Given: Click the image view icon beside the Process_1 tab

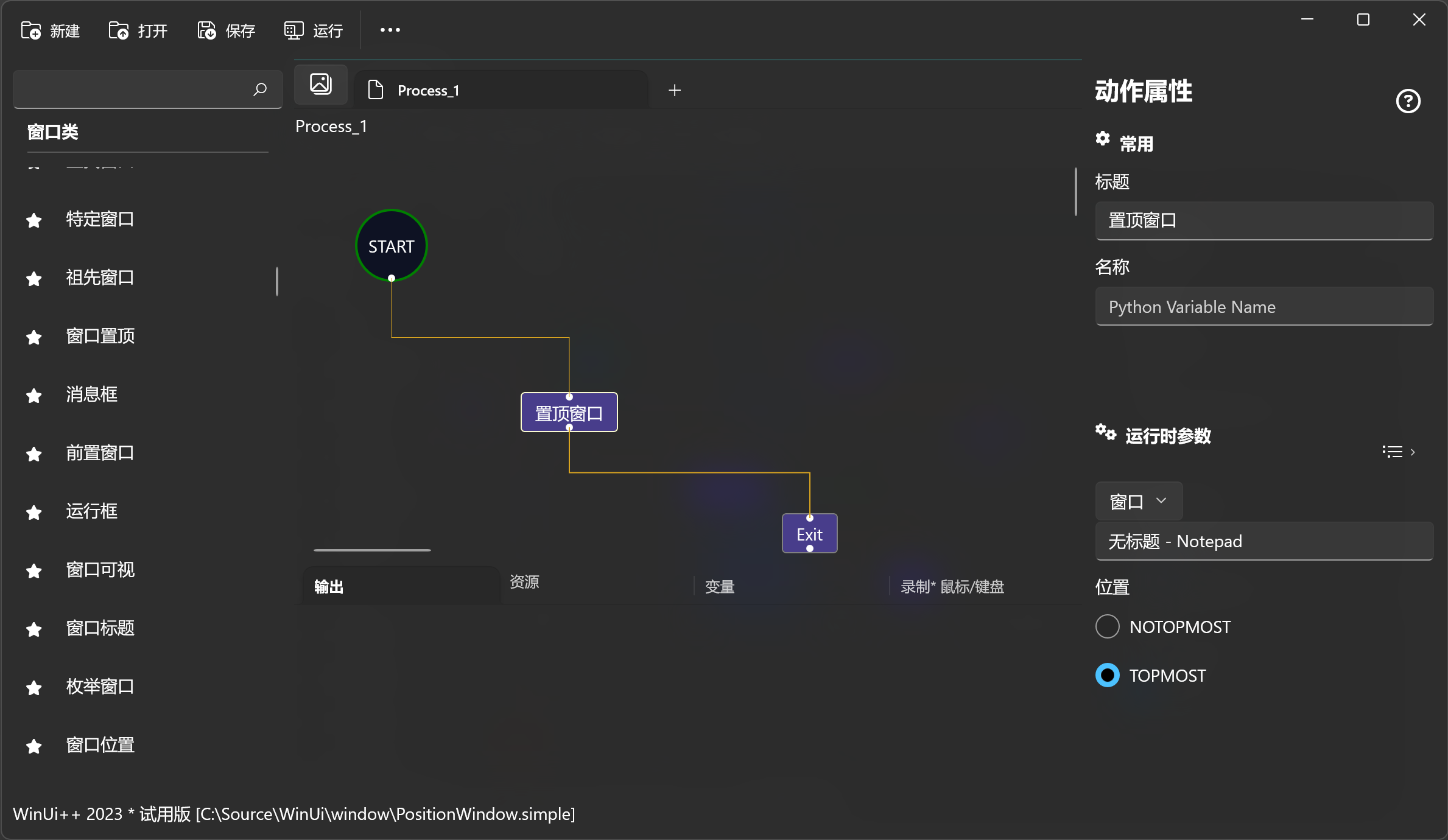Looking at the screenshot, I should (320, 84).
